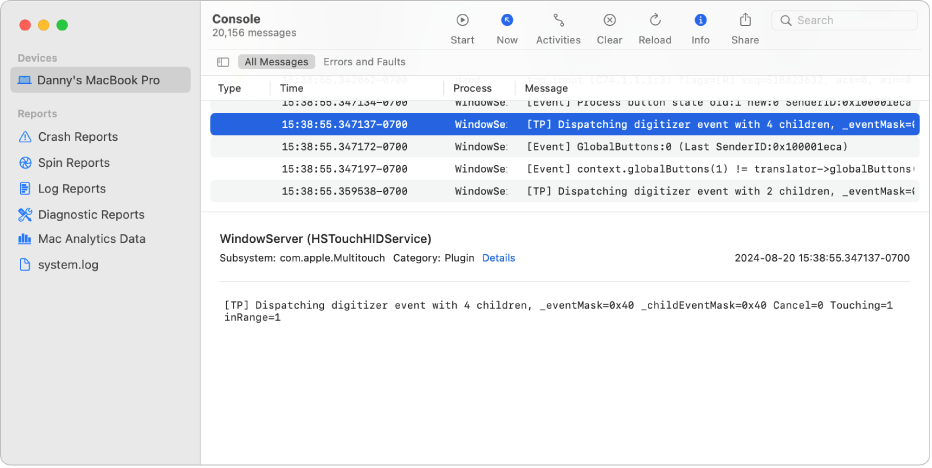Viewport: 932px width, 468px height.
Task: Toggle the Activities toolbar button
Action: pyautogui.click(x=558, y=20)
